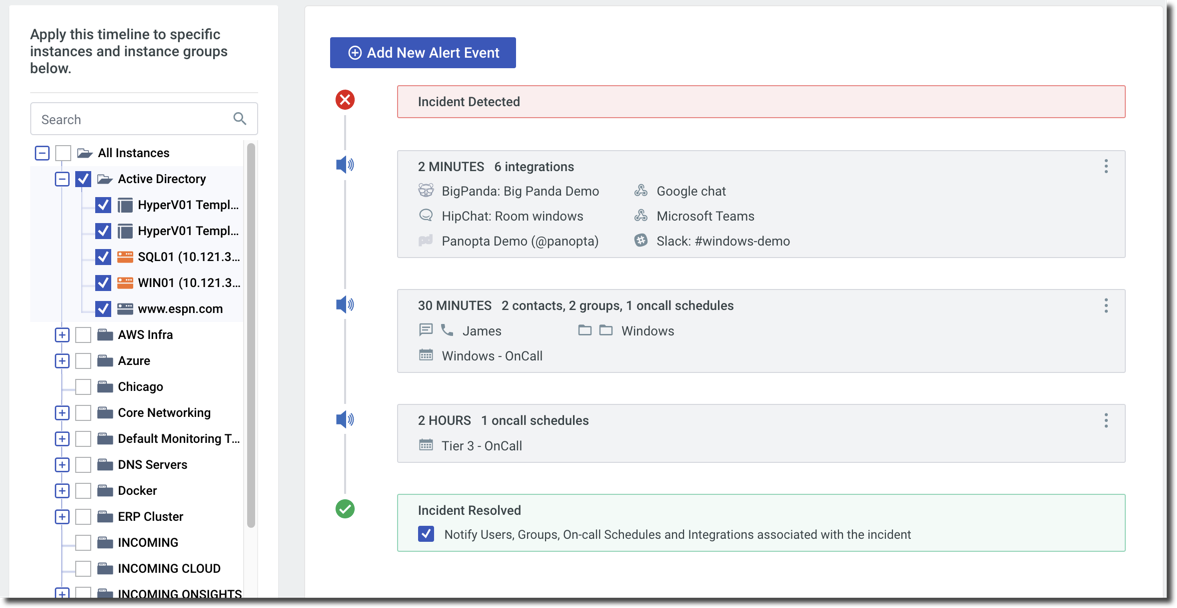The height and width of the screenshot is (608, 1177).
Task: Expand the Azure instance group
Action: pyautogui.click(x=62, y=361)
